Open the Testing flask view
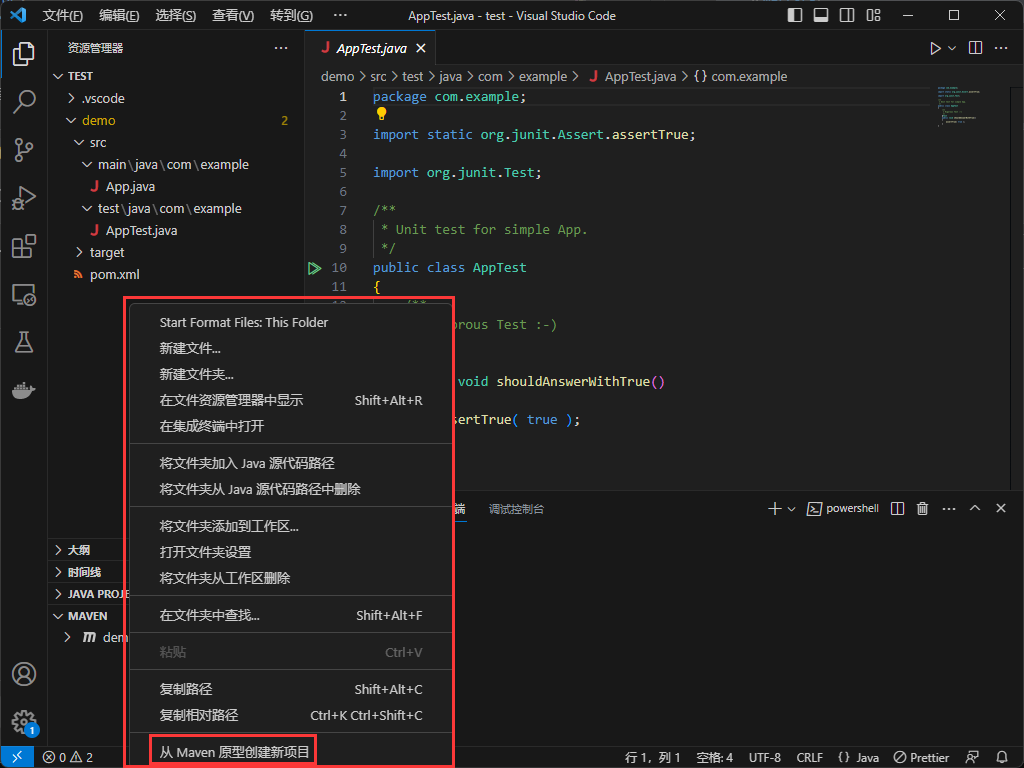Viewport: 1024px width, 768px height. pyautogui.click(x=24, y=342)
